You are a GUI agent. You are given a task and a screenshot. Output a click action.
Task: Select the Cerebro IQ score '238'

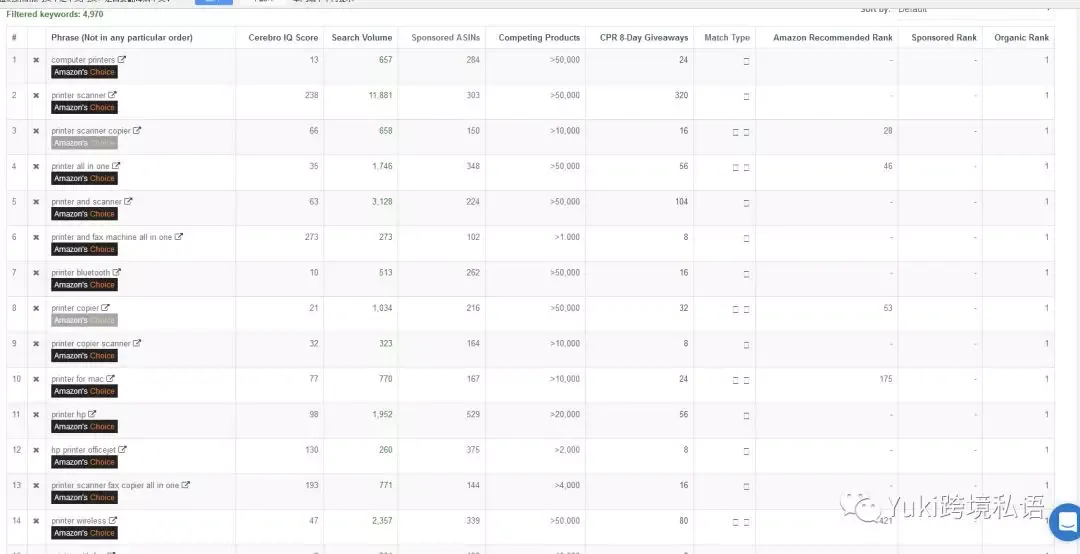point(312,96)
